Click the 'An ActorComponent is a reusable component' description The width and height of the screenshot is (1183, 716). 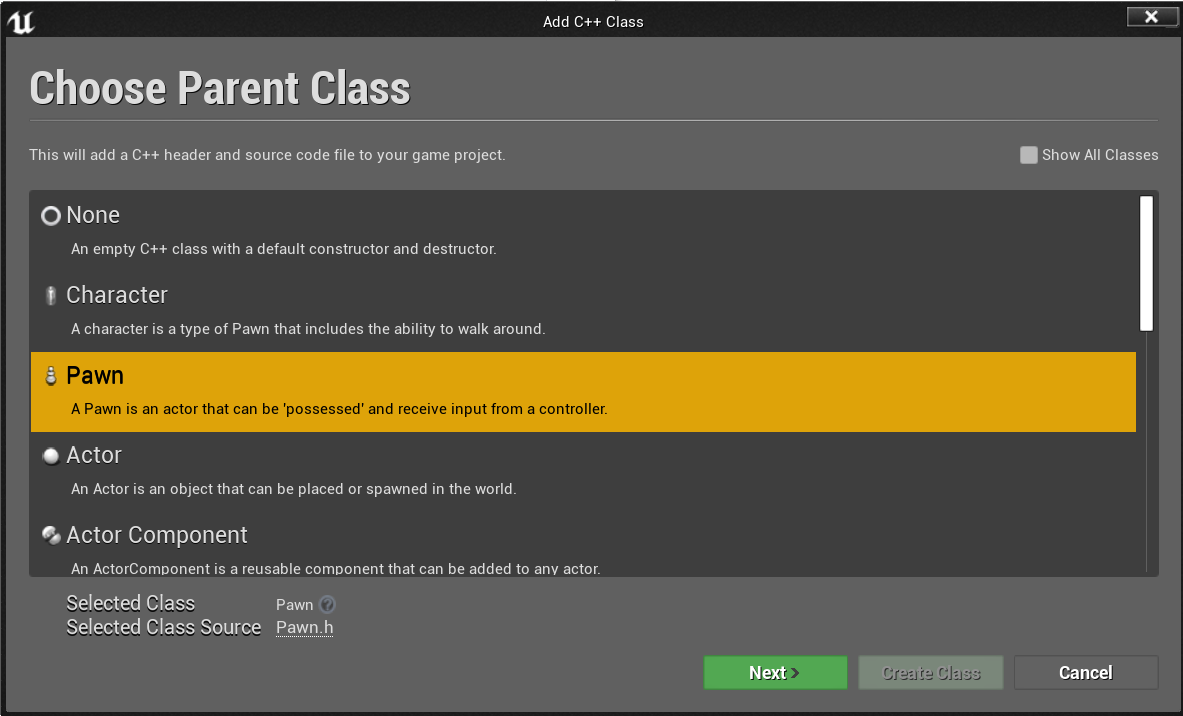click(336, 568)
